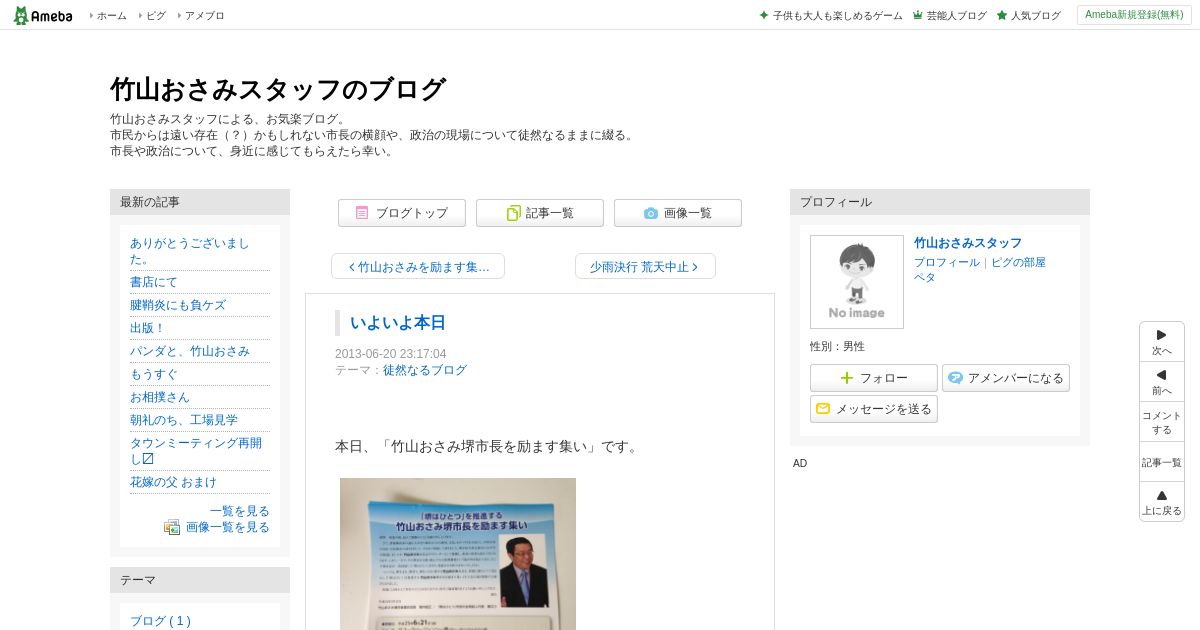Click the 画像一覧 button with camera icon
The height and width of the screenshot is (630, 1200).
tap(678, 213)
